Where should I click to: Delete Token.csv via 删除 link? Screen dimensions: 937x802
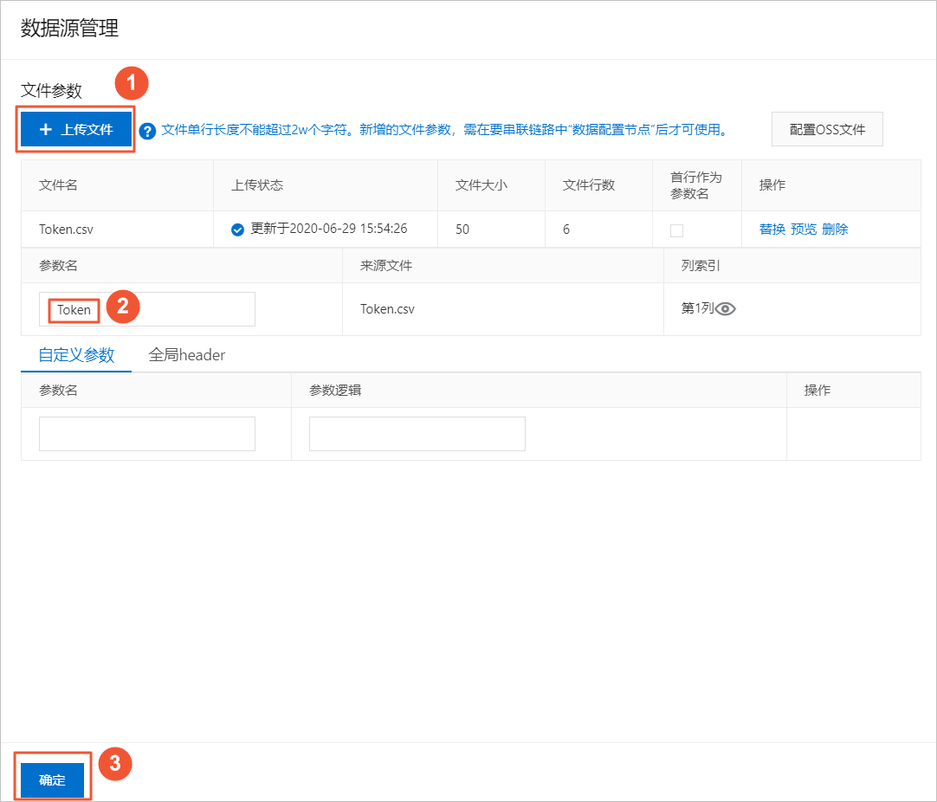835,229
